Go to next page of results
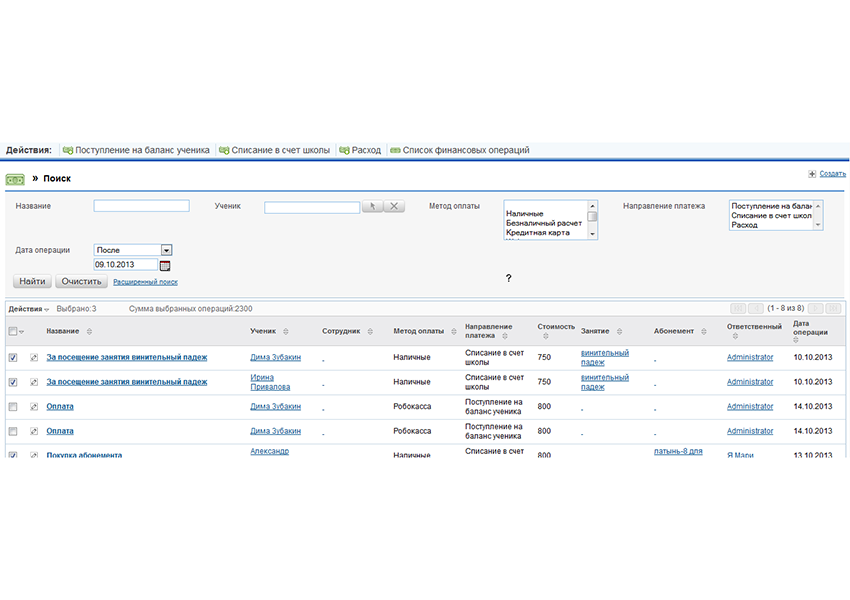The height and width of the screenshot is (600, 850). [815, 308]
